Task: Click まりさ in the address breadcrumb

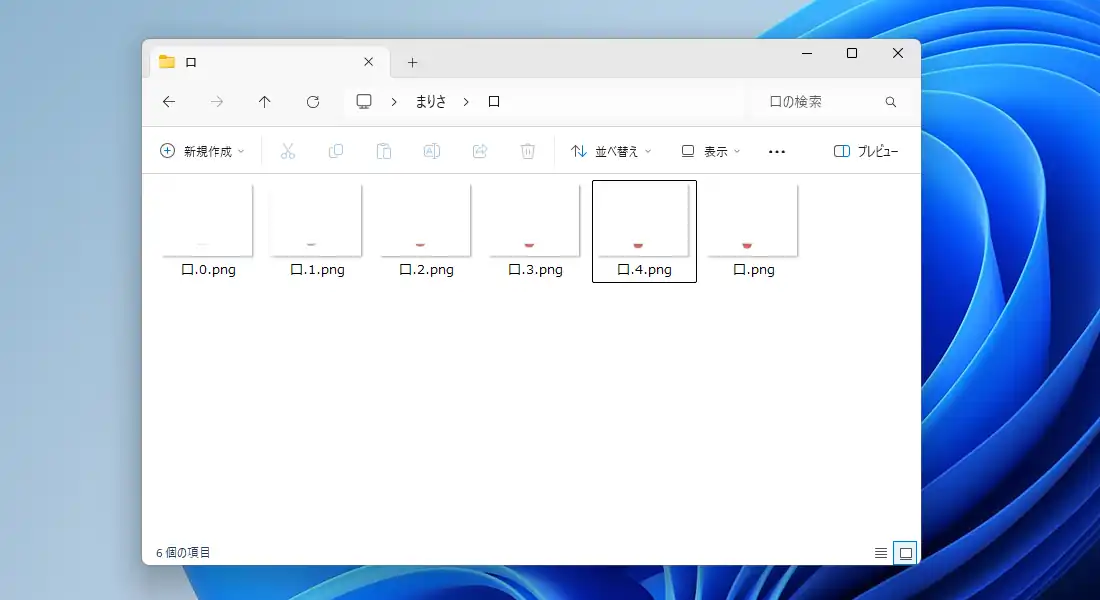Action: [x=431, y=102]
